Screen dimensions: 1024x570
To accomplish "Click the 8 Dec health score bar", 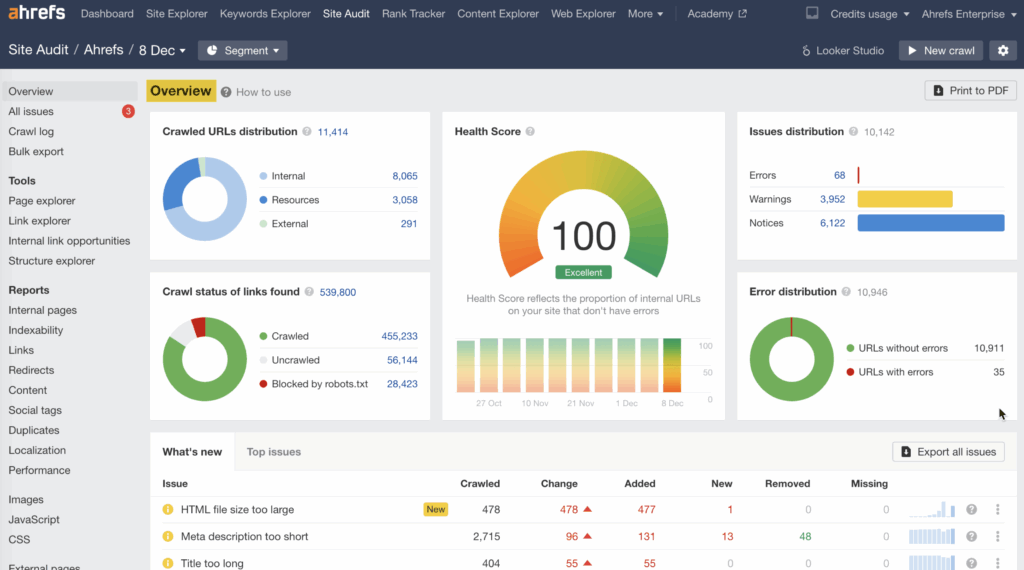I will coord(671,365).
